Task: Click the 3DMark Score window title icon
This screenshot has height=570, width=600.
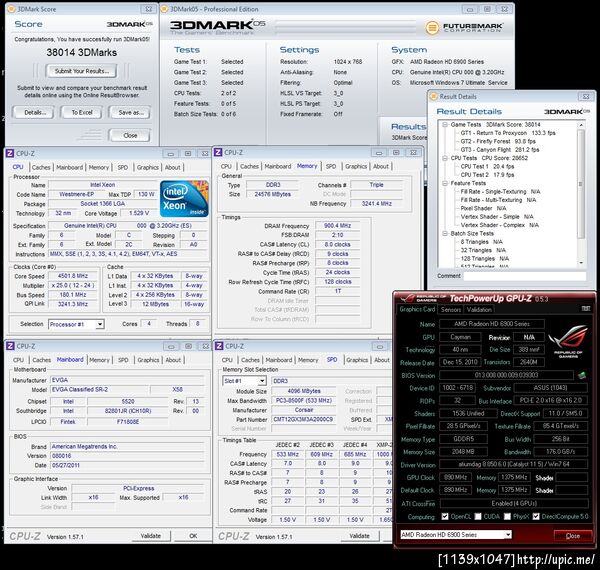Action: tap(11, 9)
